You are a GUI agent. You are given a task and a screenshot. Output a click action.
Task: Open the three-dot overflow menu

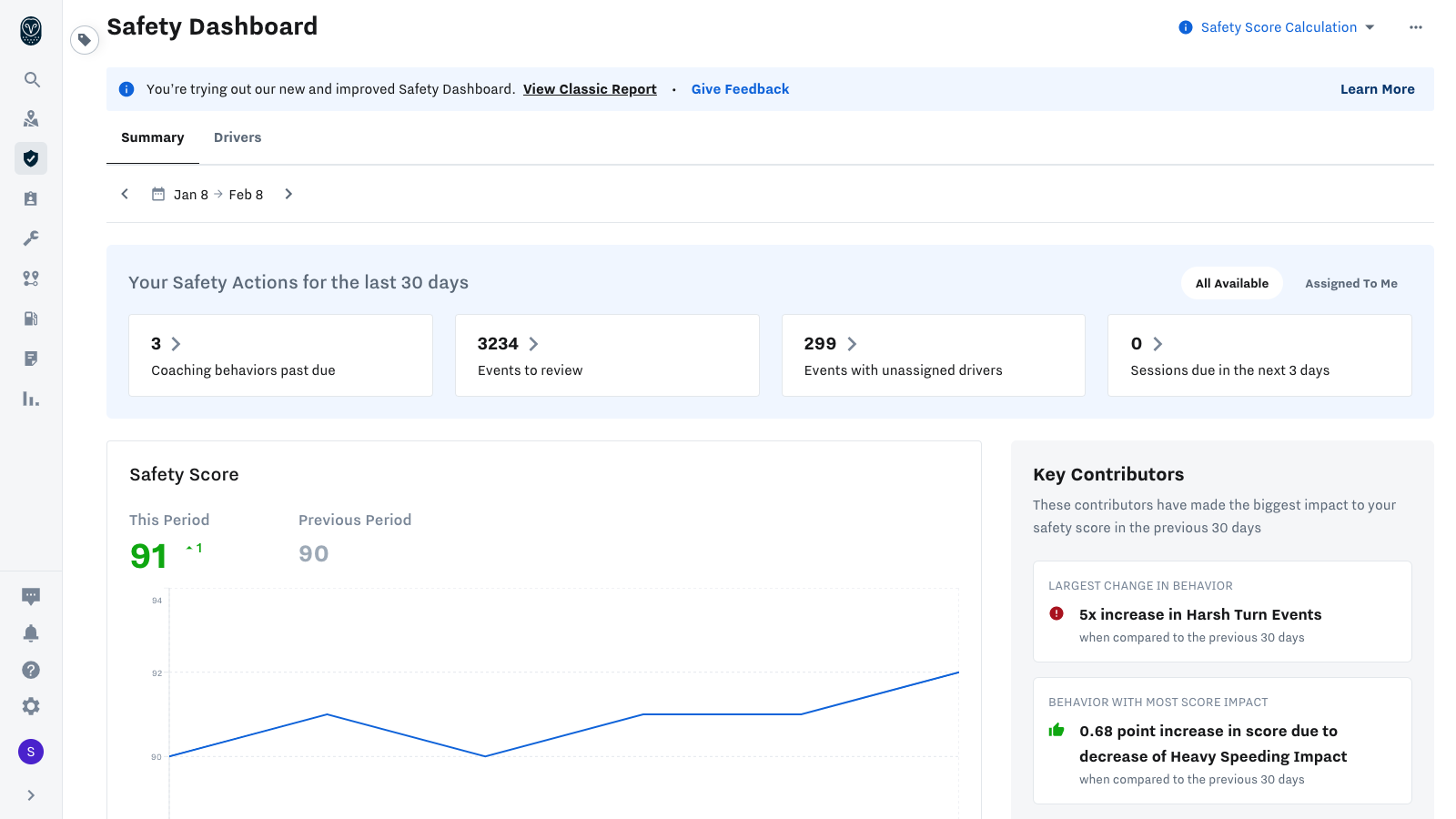(x=1416, y=26)
